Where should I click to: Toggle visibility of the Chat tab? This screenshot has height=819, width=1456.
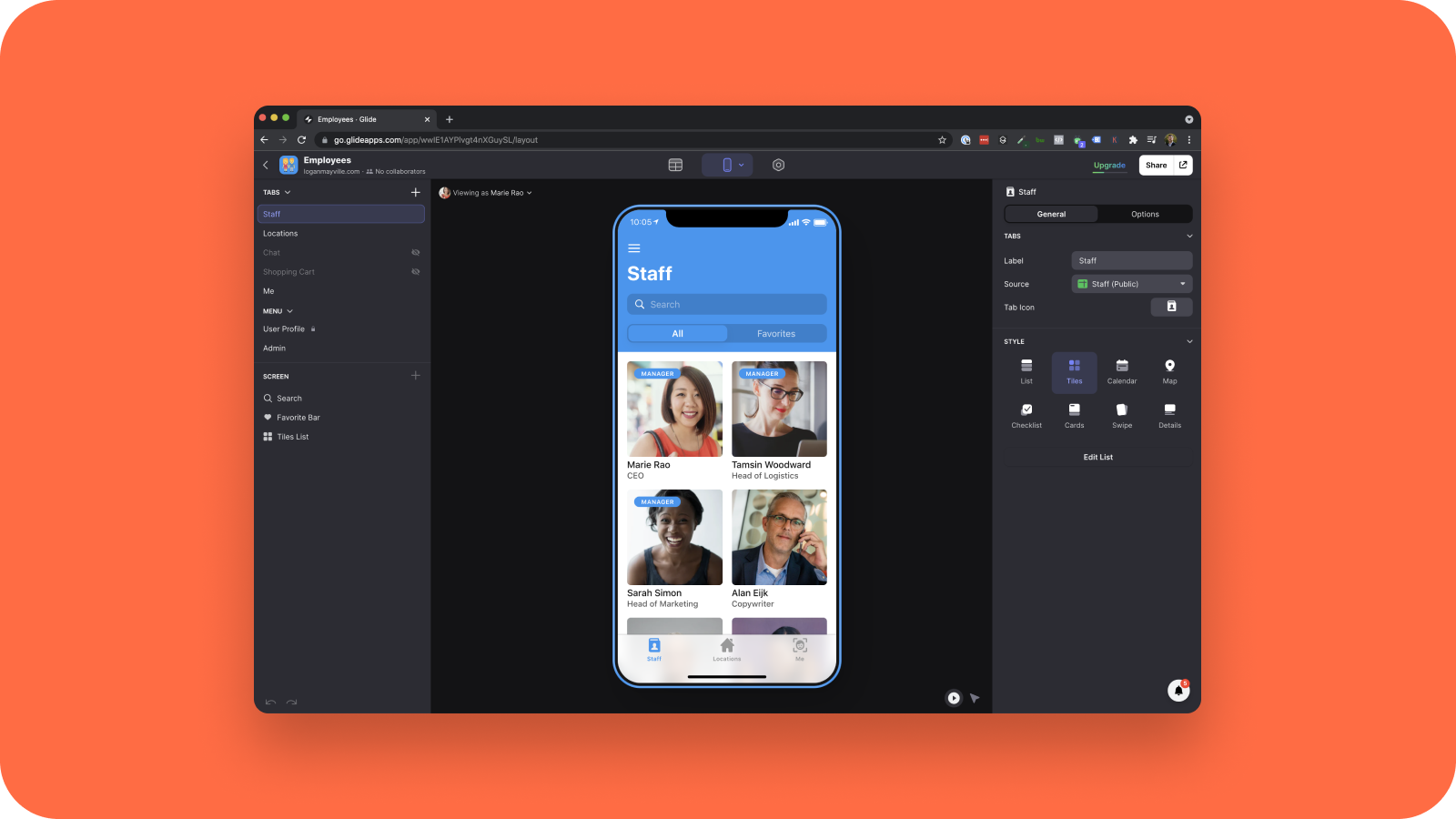point(415,253)
